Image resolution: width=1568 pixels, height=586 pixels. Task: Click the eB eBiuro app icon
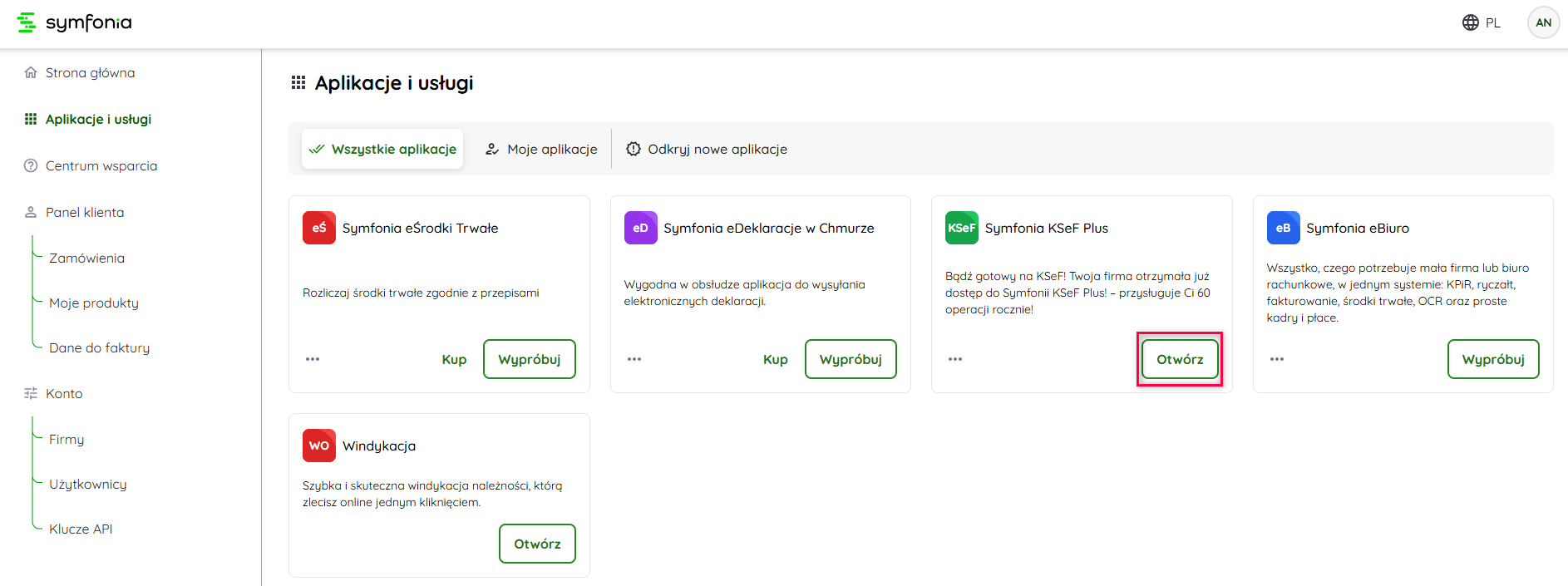tap(1283, 228)
